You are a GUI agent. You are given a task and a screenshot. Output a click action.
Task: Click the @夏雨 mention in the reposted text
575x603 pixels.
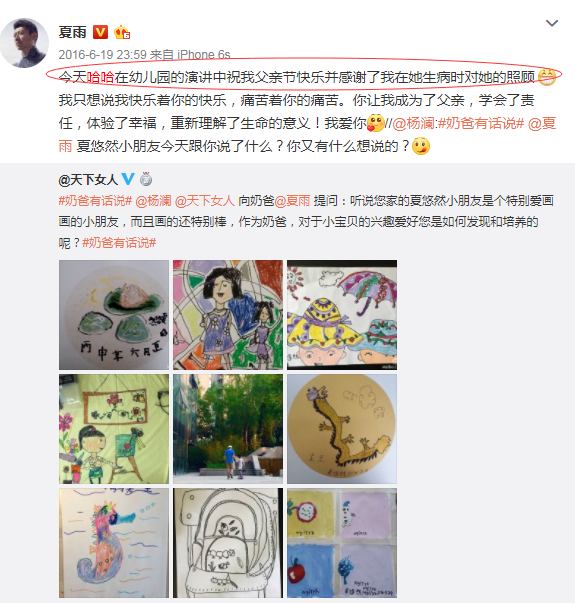coord(292,201)
